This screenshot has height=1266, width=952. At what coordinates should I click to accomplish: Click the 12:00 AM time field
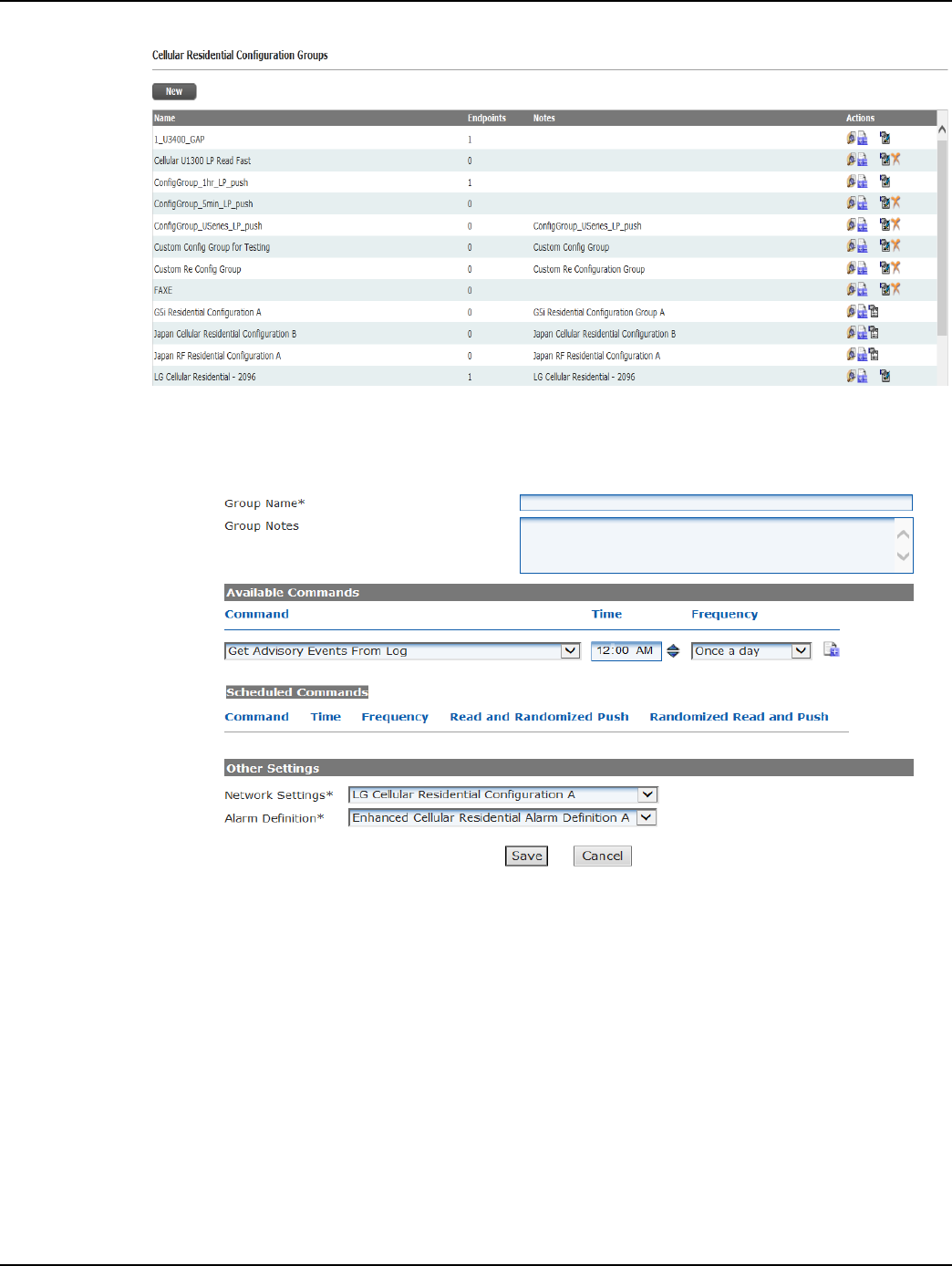[x=626, y=651]
